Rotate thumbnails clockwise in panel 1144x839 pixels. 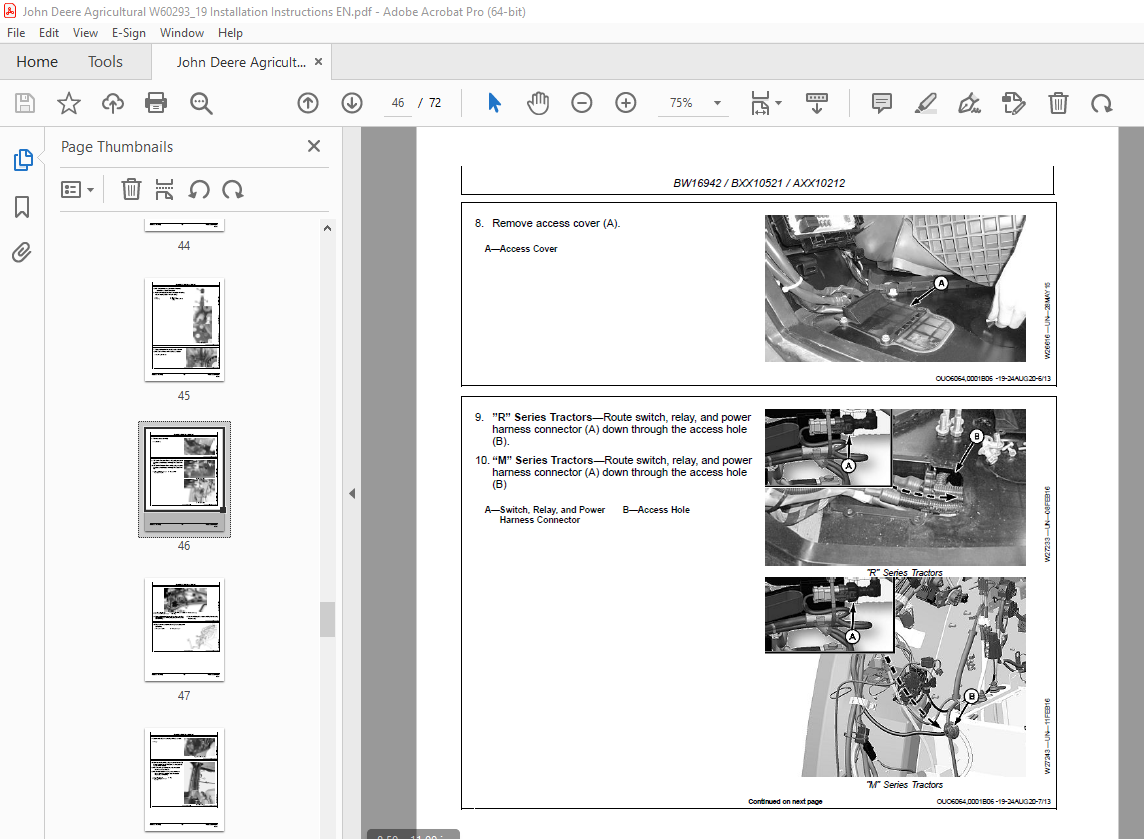tap(233, 190)
